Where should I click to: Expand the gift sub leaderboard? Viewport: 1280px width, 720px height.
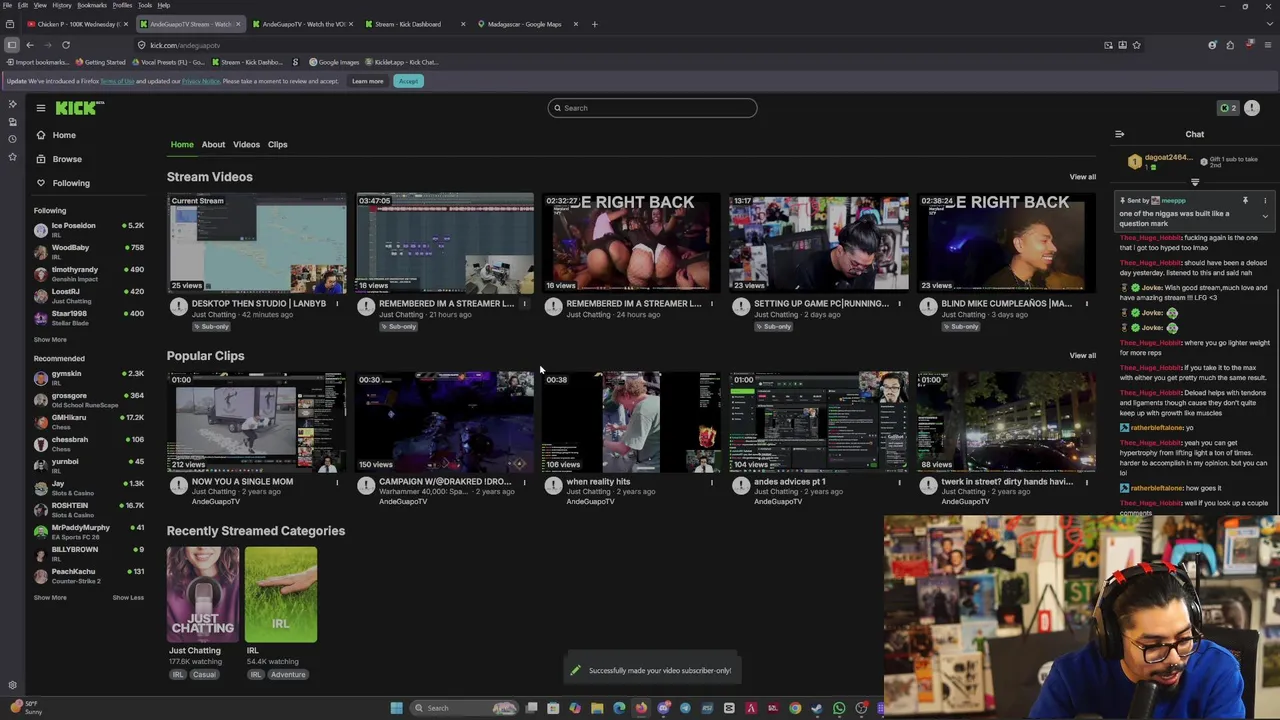(1195, 182)
